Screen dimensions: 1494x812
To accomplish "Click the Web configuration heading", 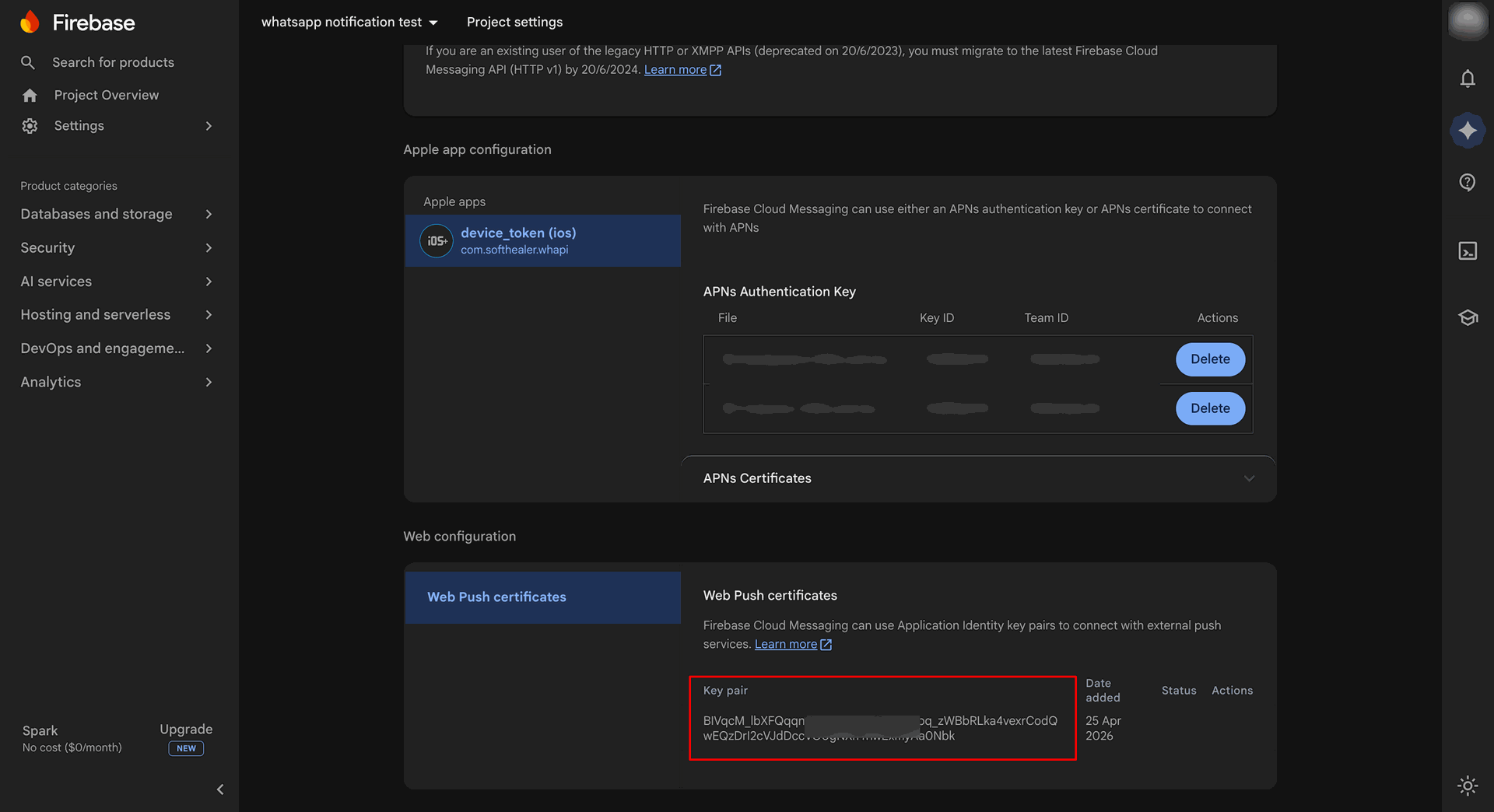I will 460,537.
